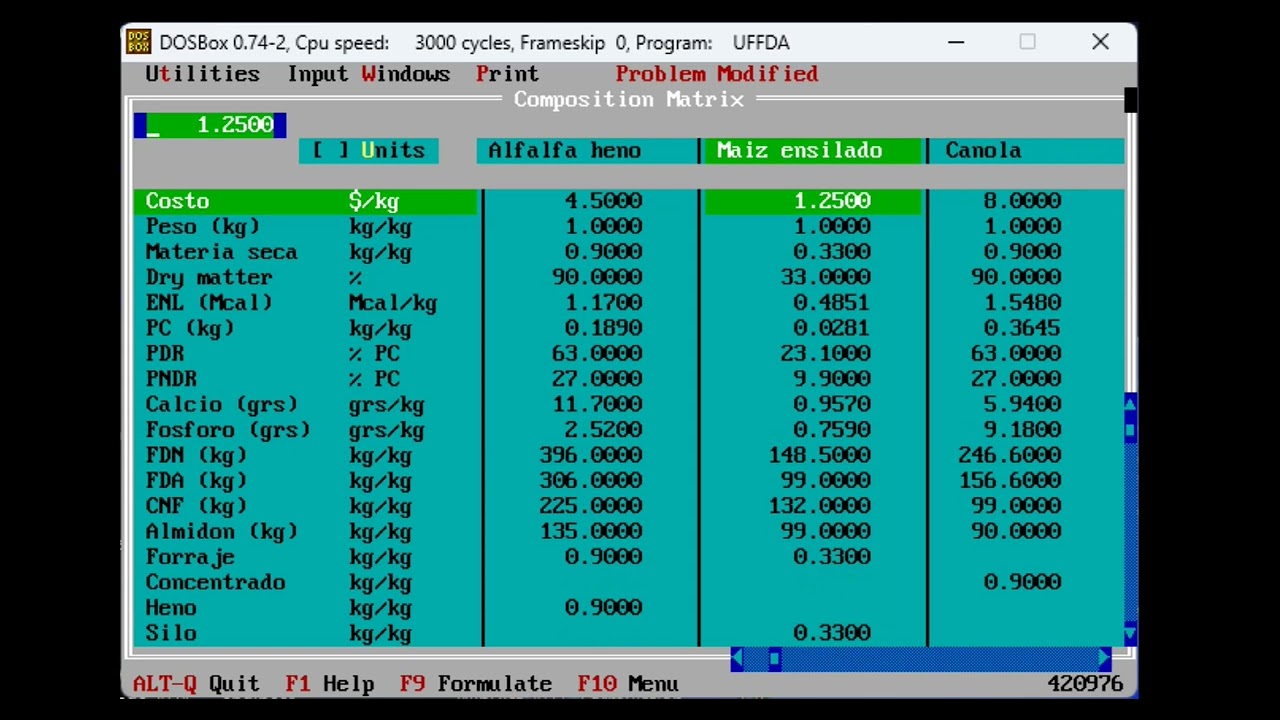The height and width of the screenshot is (720, 1280).
Task: Click F1 Help in the status bar
Action: pos(329,684)
